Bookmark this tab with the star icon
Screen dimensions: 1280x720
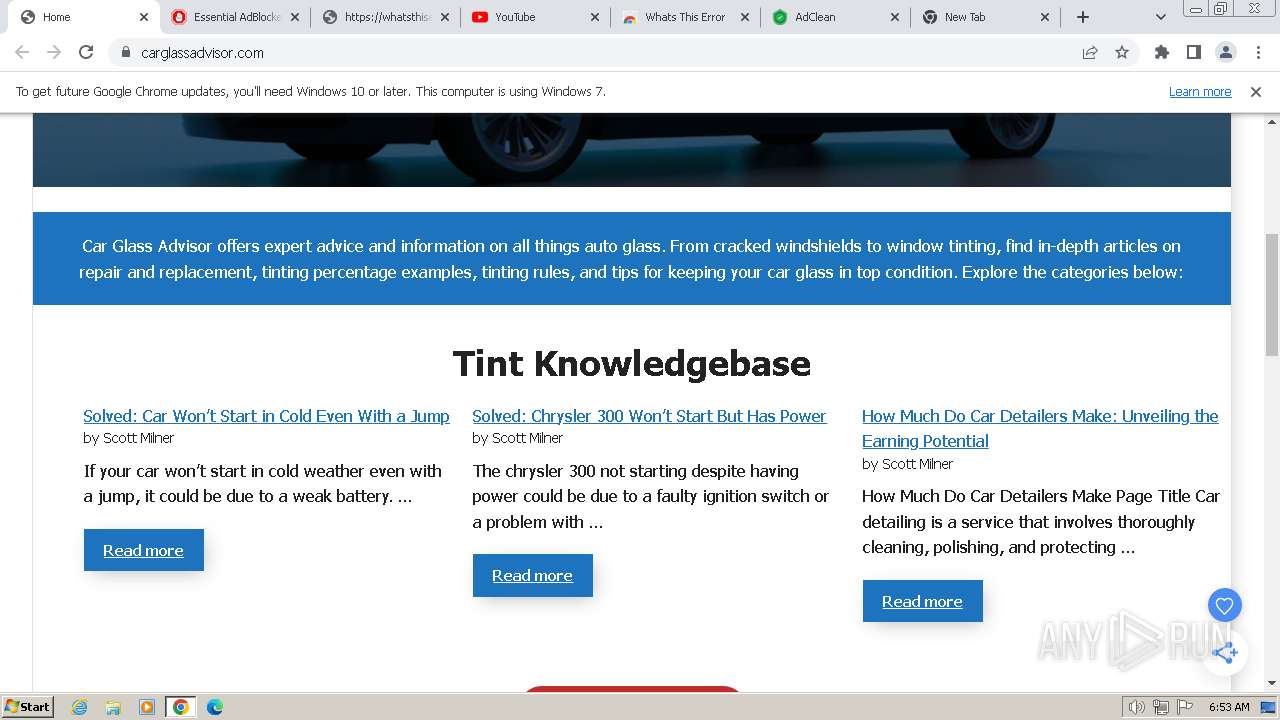pos(1122,52)
